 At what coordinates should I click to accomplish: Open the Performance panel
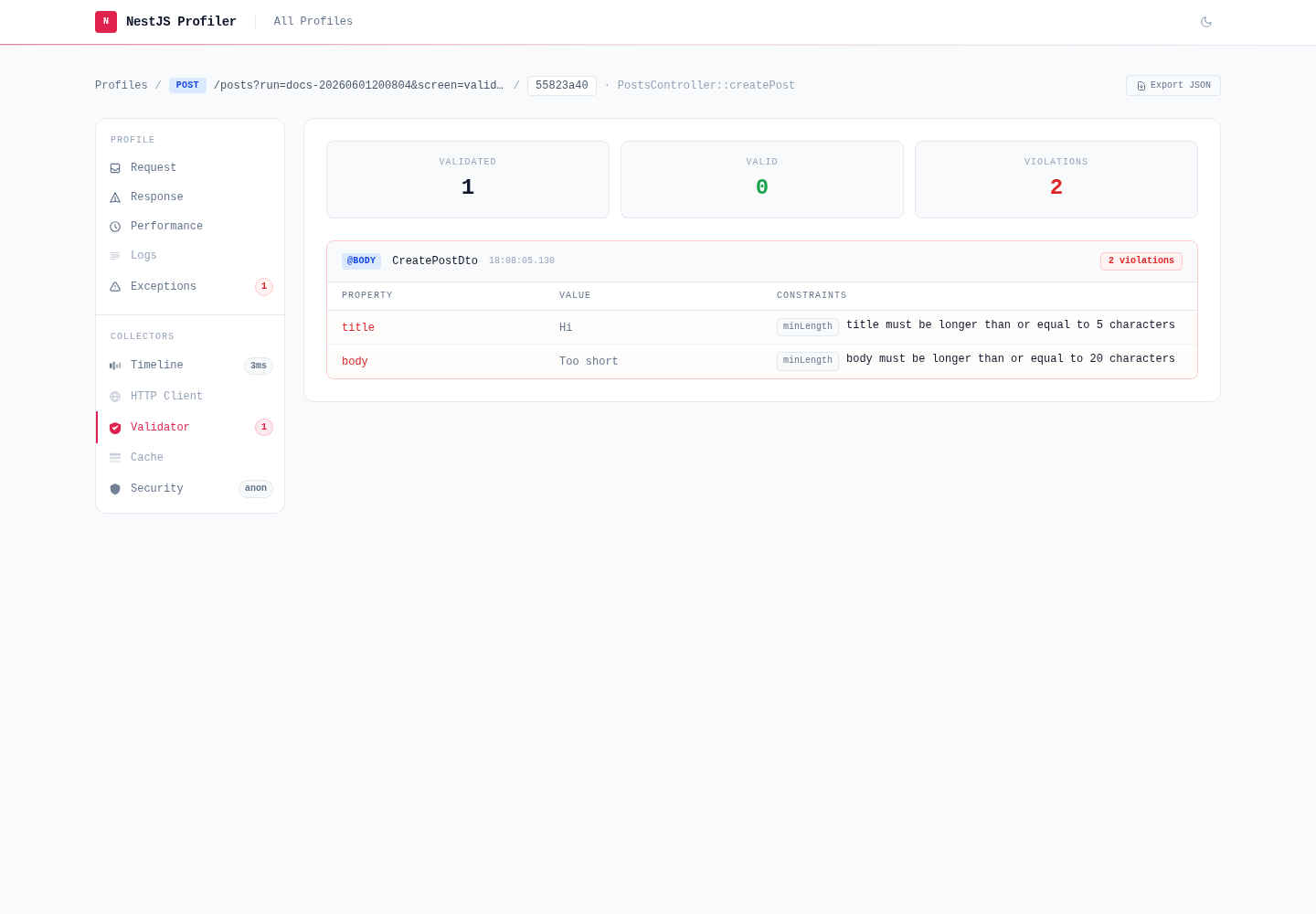tap(190, 227)
